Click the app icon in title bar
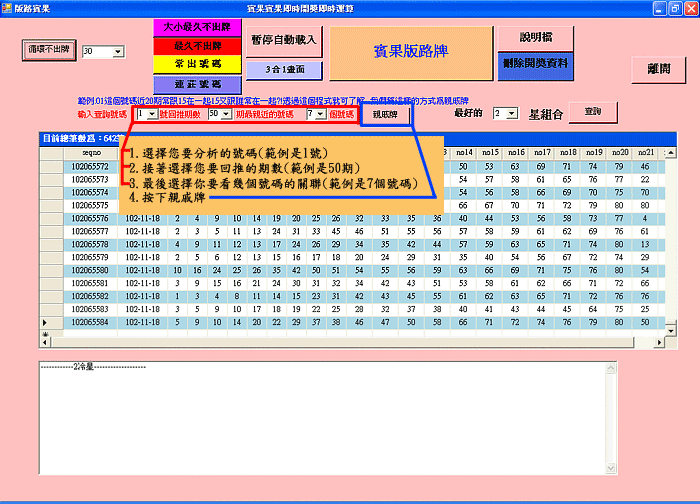Image resolution: width=700 pixels, height=504 pixels. [7, 7]
